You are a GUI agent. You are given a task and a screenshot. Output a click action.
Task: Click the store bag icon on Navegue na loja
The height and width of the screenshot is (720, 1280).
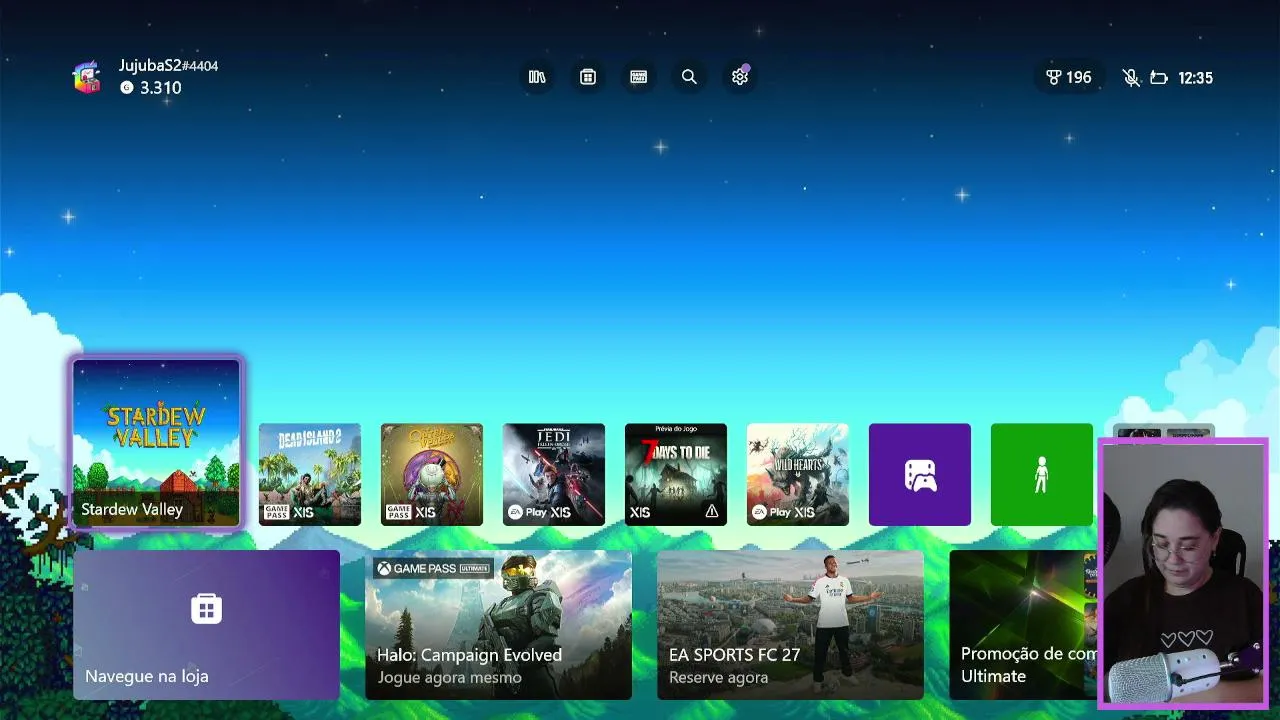coord(206,608)
